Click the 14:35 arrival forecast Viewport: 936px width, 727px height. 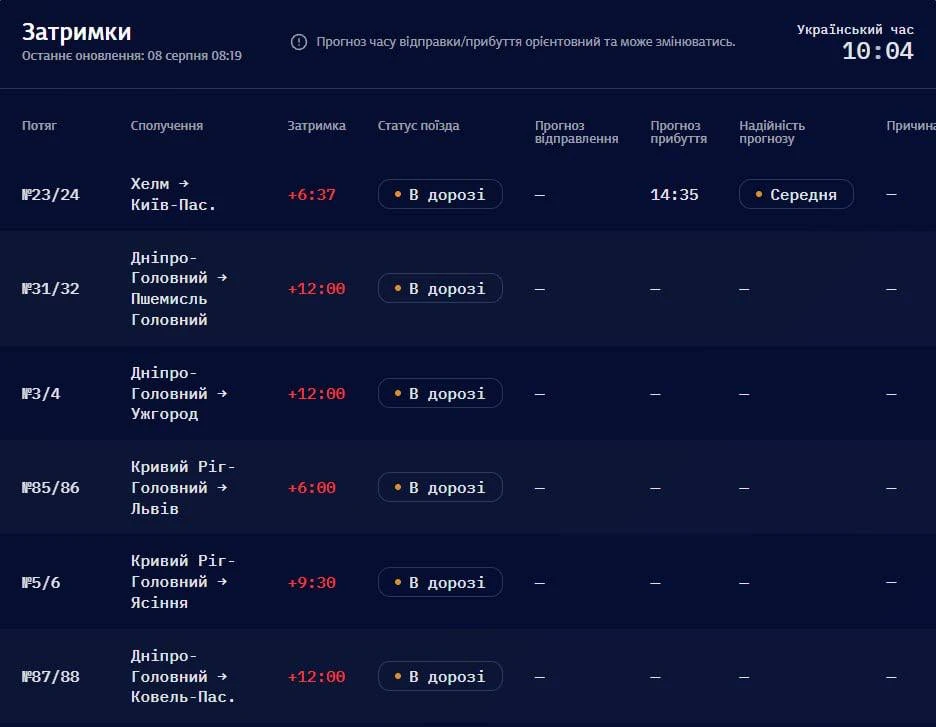[674, 195]
